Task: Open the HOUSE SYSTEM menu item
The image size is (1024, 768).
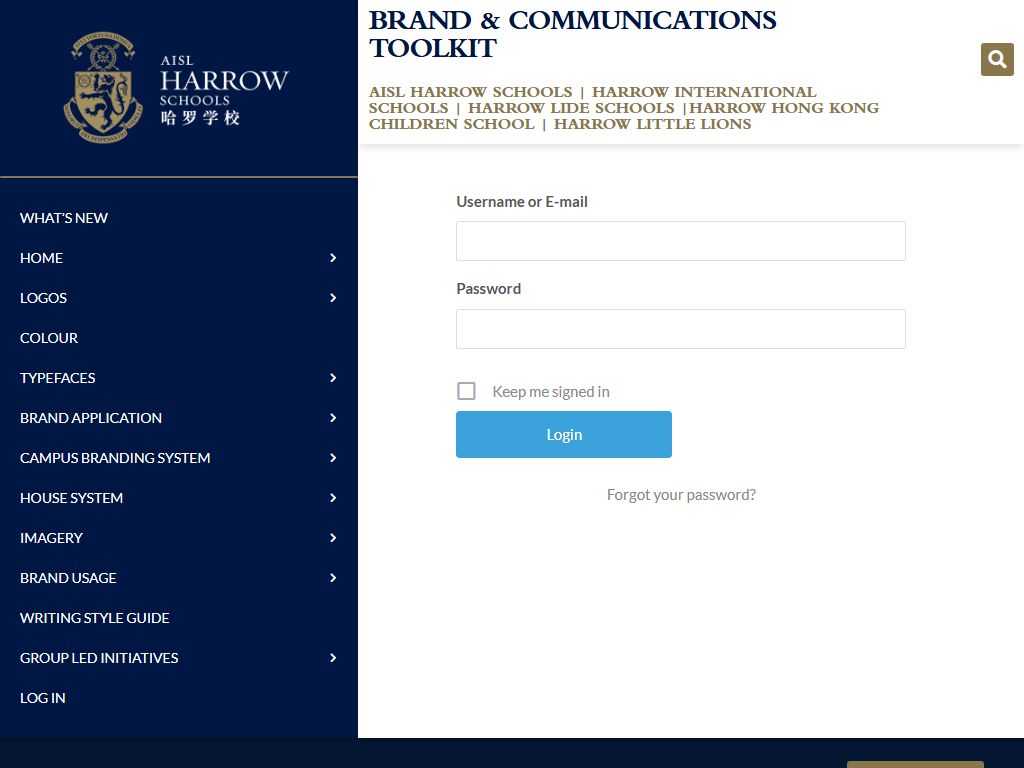Action: click(71, 498)
